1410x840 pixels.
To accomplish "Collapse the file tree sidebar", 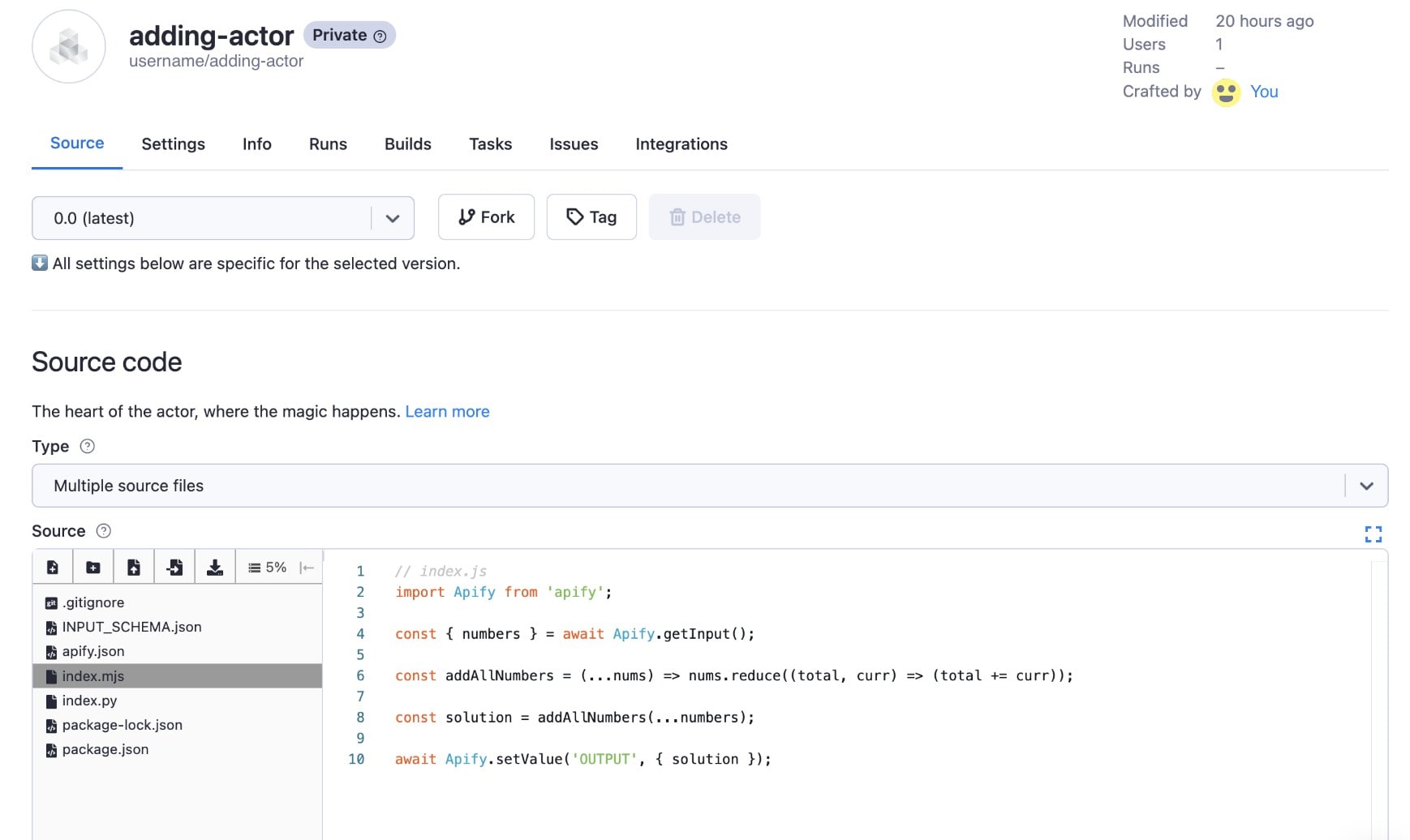I will coord(307,568).
